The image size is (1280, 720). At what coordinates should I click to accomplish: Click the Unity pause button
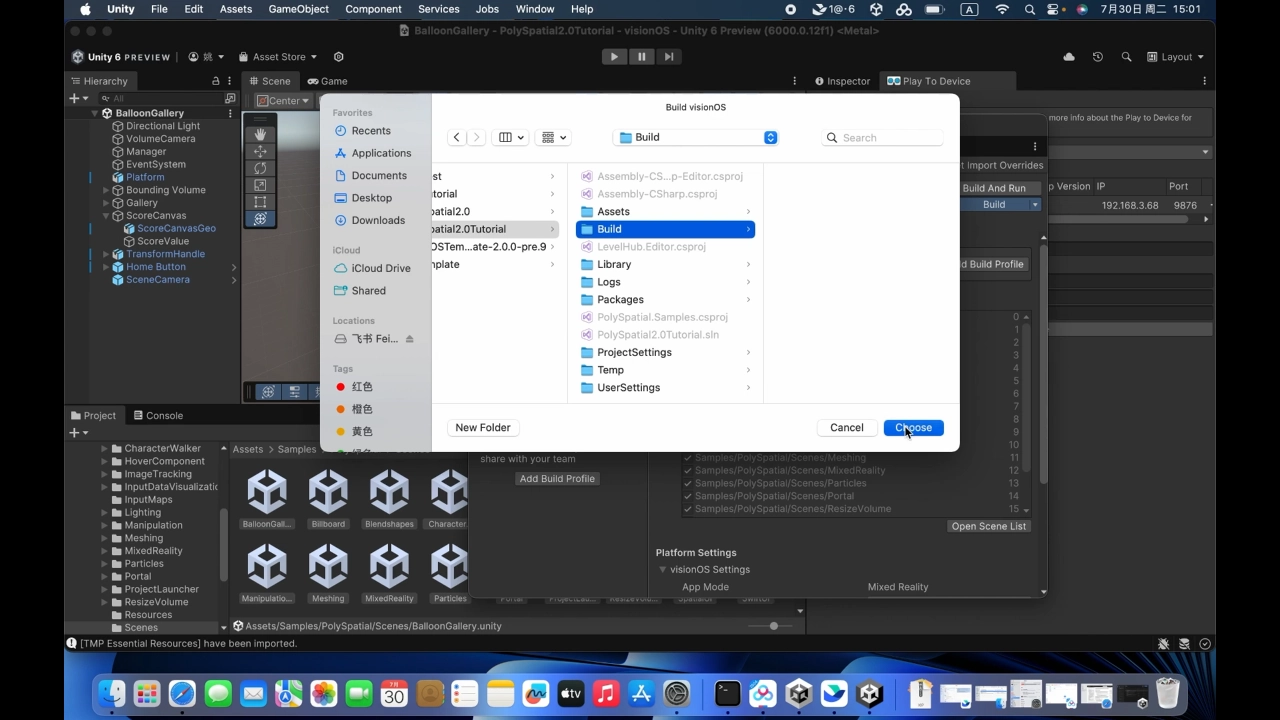pos(641,57)
